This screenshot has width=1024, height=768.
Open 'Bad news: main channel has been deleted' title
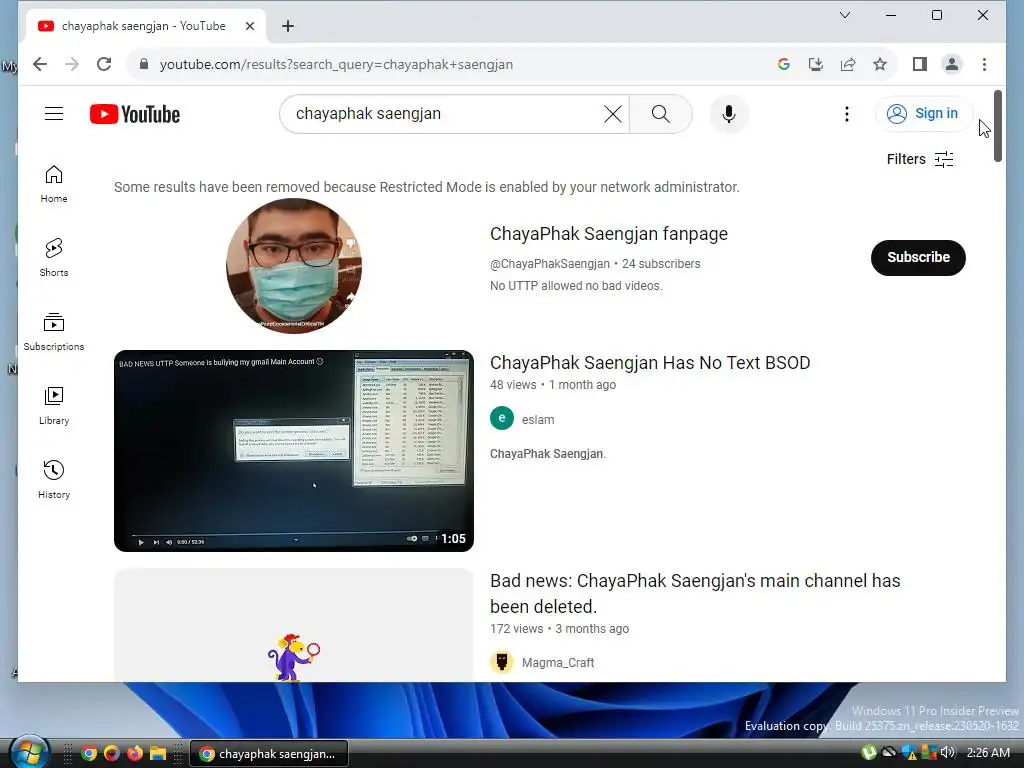pos(695,594)
